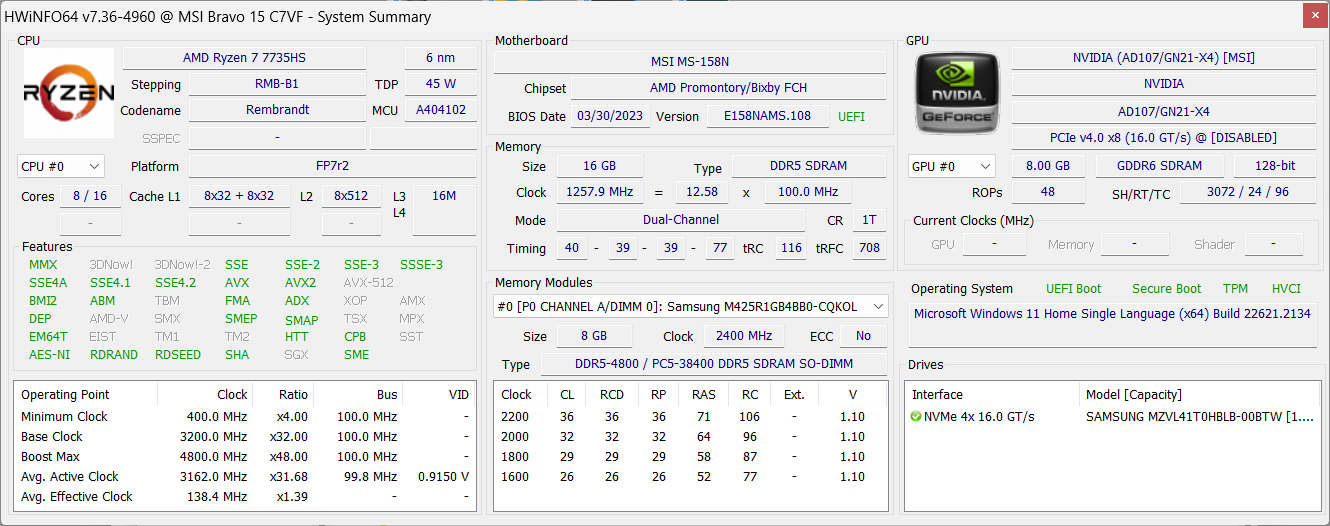Click the RDSEED feature flag
This screenshot has width=1330, height=526.
coord(178,354)
